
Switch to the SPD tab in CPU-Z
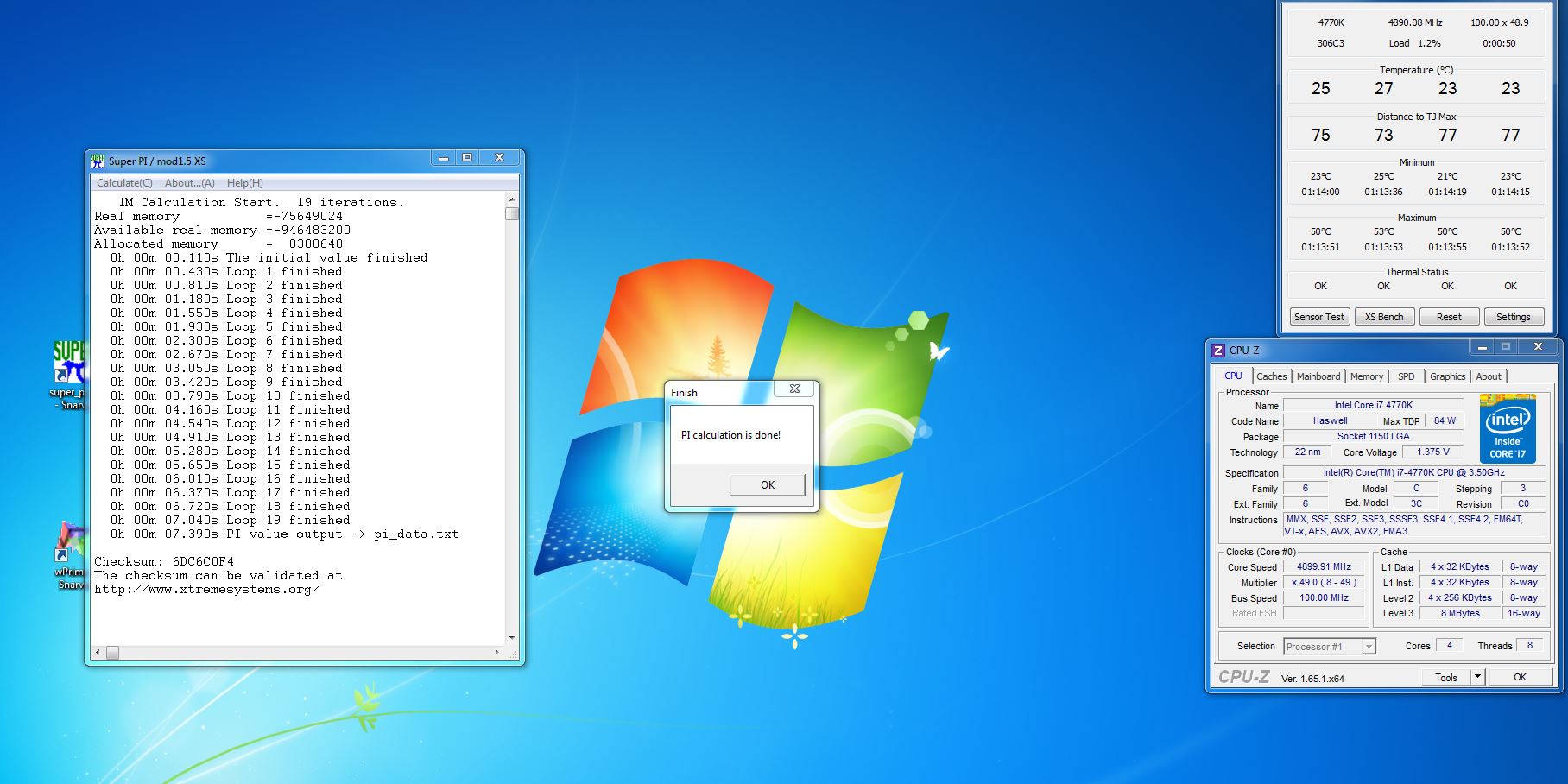(x=1407, y=376)
